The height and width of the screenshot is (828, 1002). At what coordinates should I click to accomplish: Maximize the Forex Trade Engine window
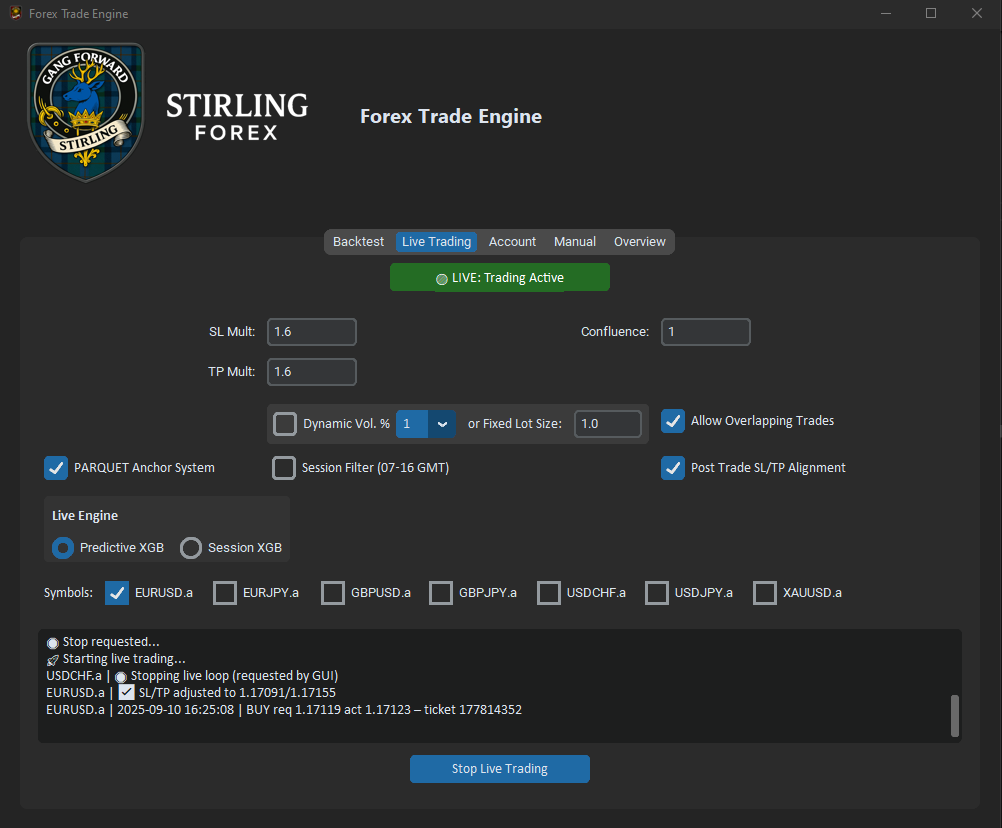click(x=931, y=14)
